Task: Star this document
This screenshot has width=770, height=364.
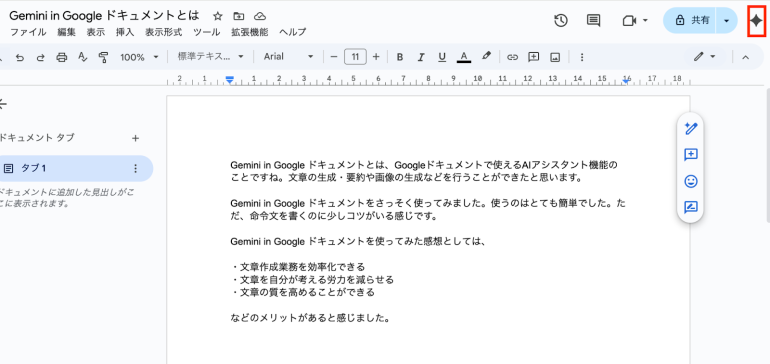Action: tap(218, 16)
